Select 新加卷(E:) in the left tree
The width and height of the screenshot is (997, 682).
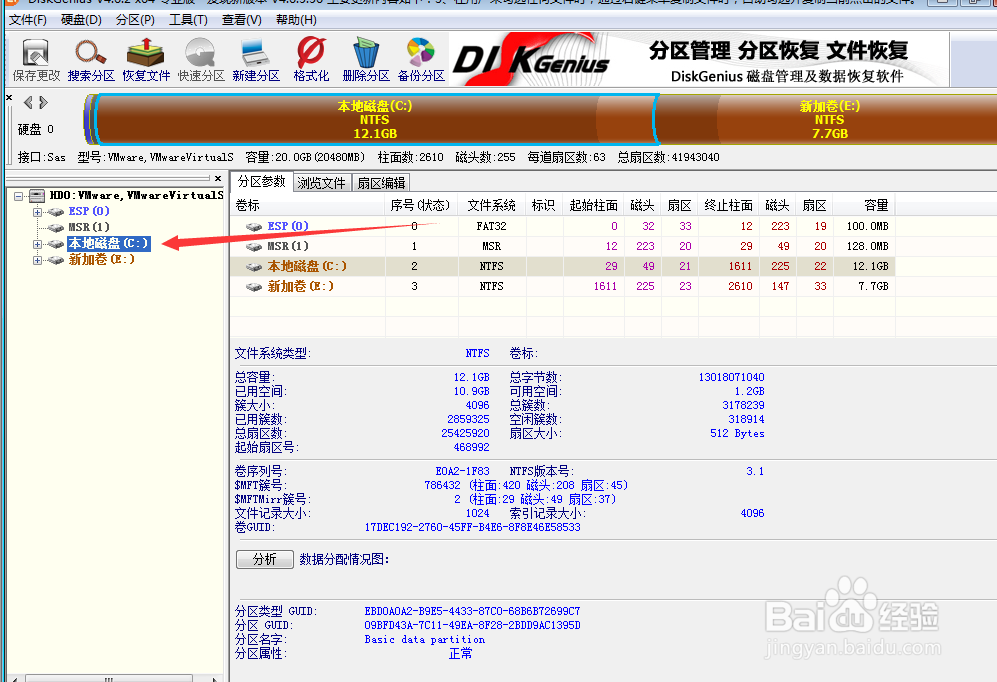102,259
